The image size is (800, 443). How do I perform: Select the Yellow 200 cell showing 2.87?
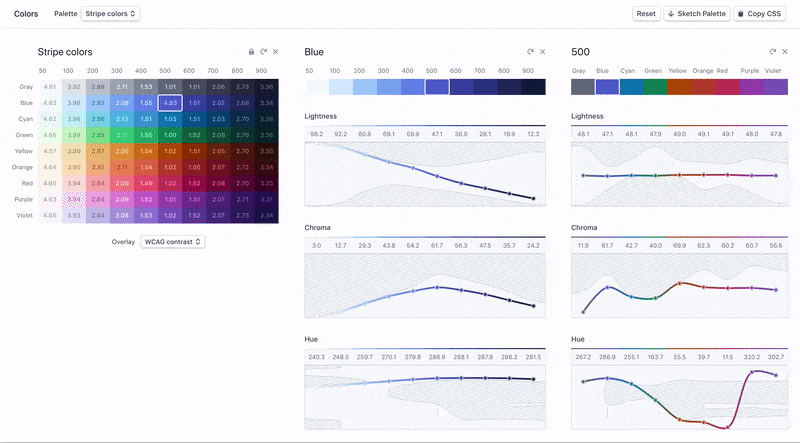click(x=98, y=151)
